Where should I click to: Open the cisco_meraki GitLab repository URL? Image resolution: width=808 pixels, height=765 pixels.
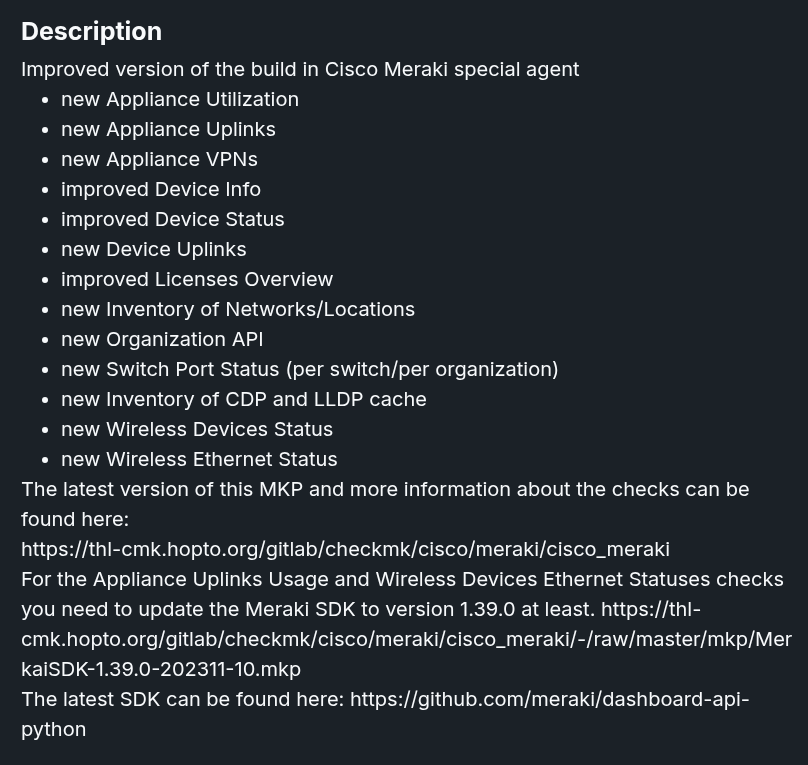(345, 549)
